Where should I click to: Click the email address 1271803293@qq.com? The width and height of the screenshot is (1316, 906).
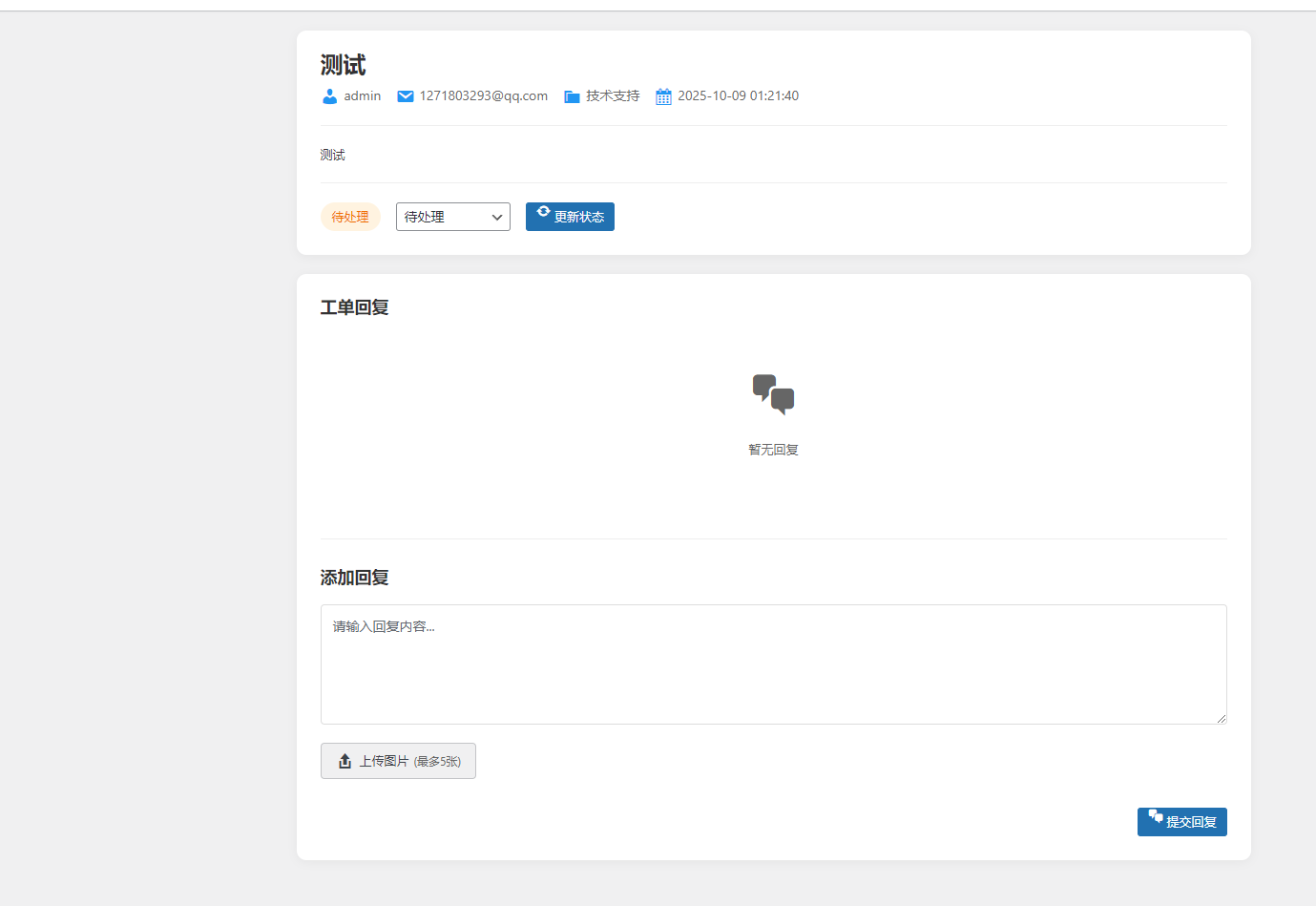point(484,96)
